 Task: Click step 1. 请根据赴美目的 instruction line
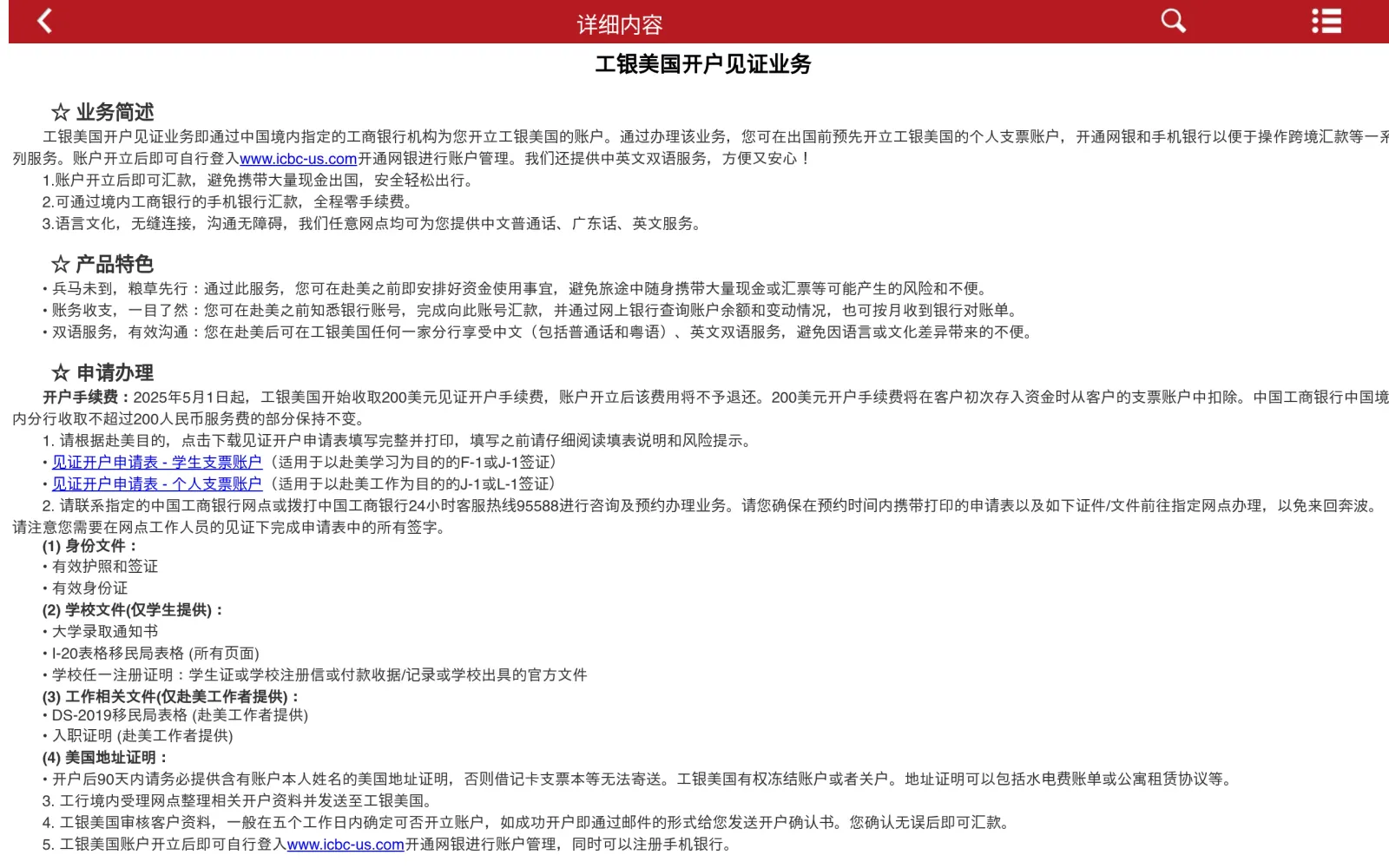tap(398, 441)
